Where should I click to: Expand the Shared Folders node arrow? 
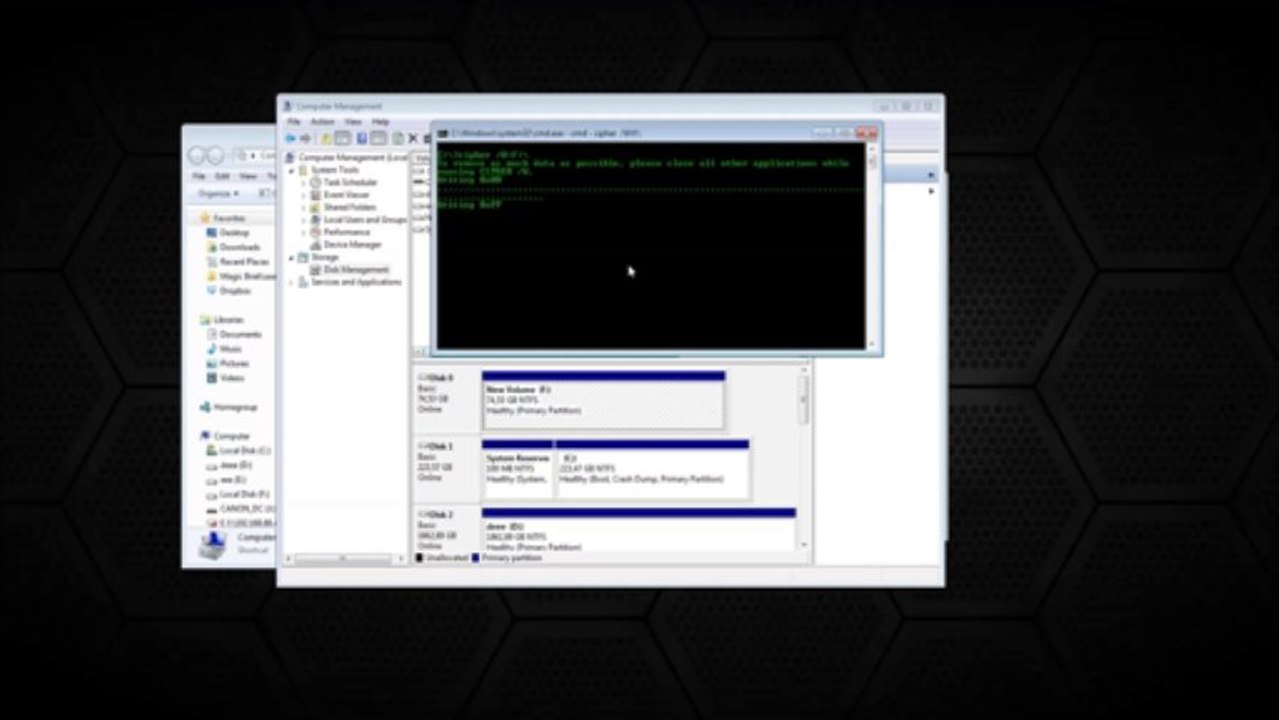304,207
